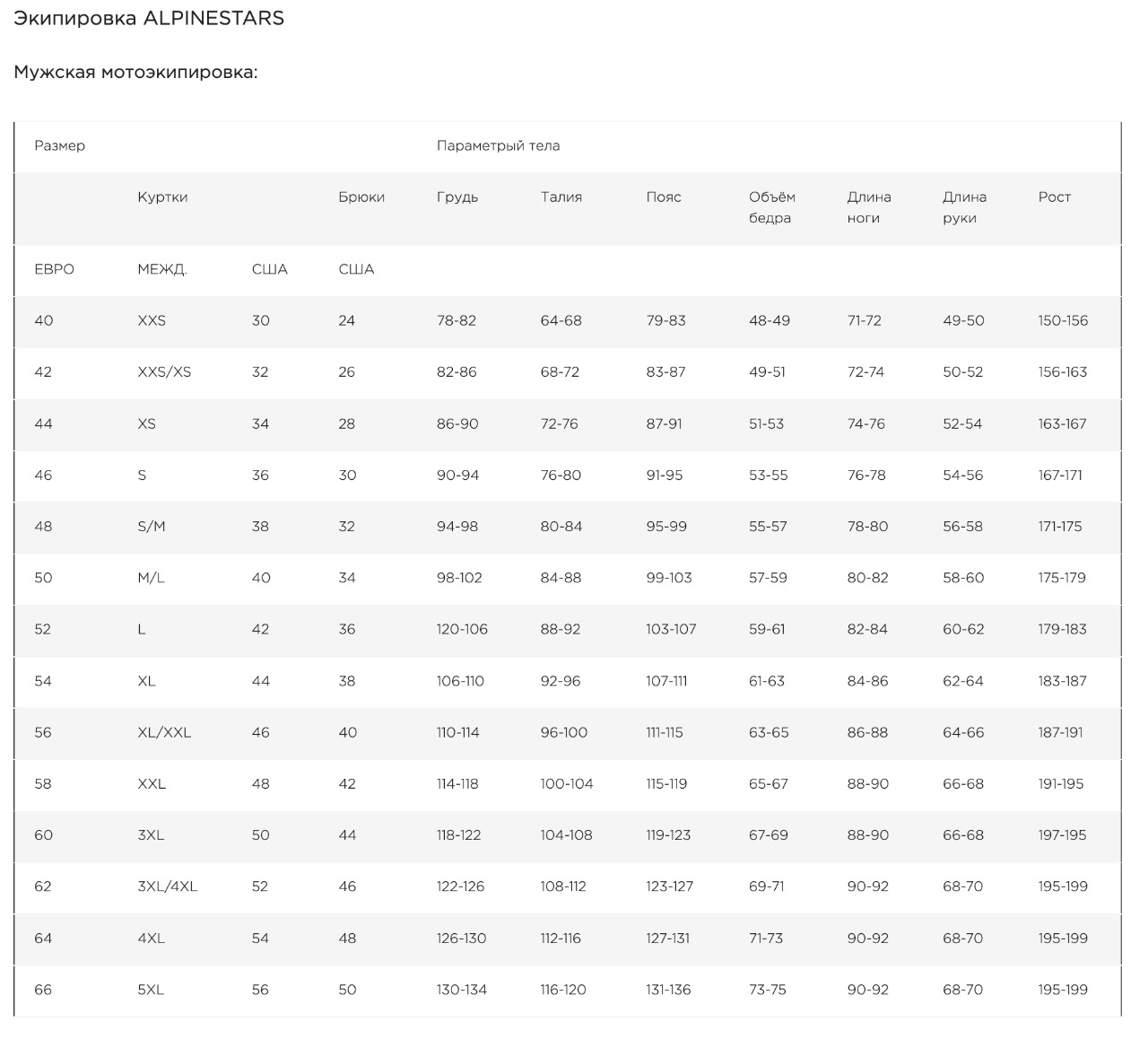Click the Грудь column header
1148x1039 pixels.
point(457,197)
